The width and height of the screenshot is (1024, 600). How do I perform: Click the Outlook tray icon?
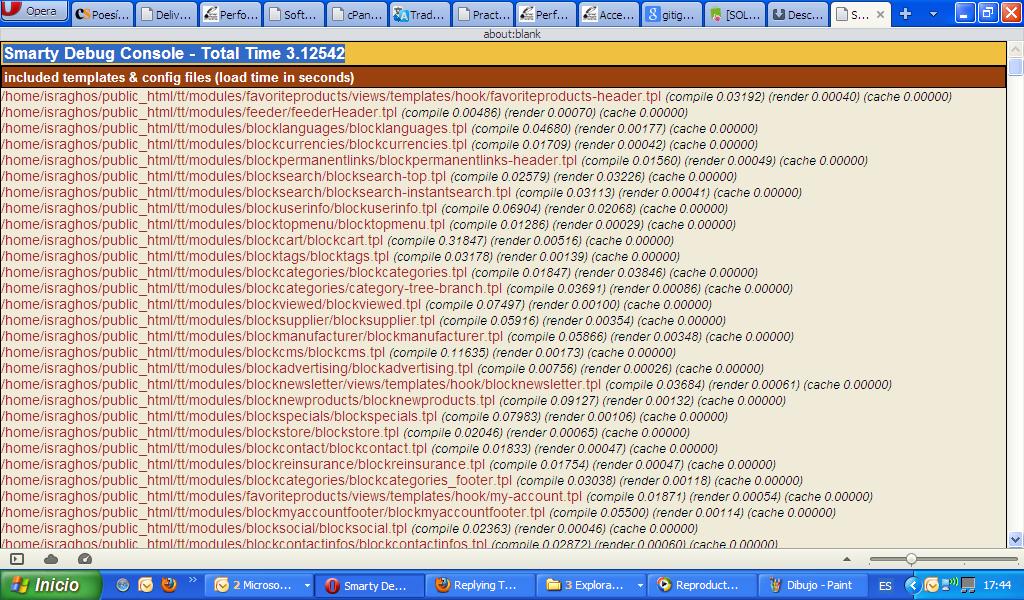(932, 585)
